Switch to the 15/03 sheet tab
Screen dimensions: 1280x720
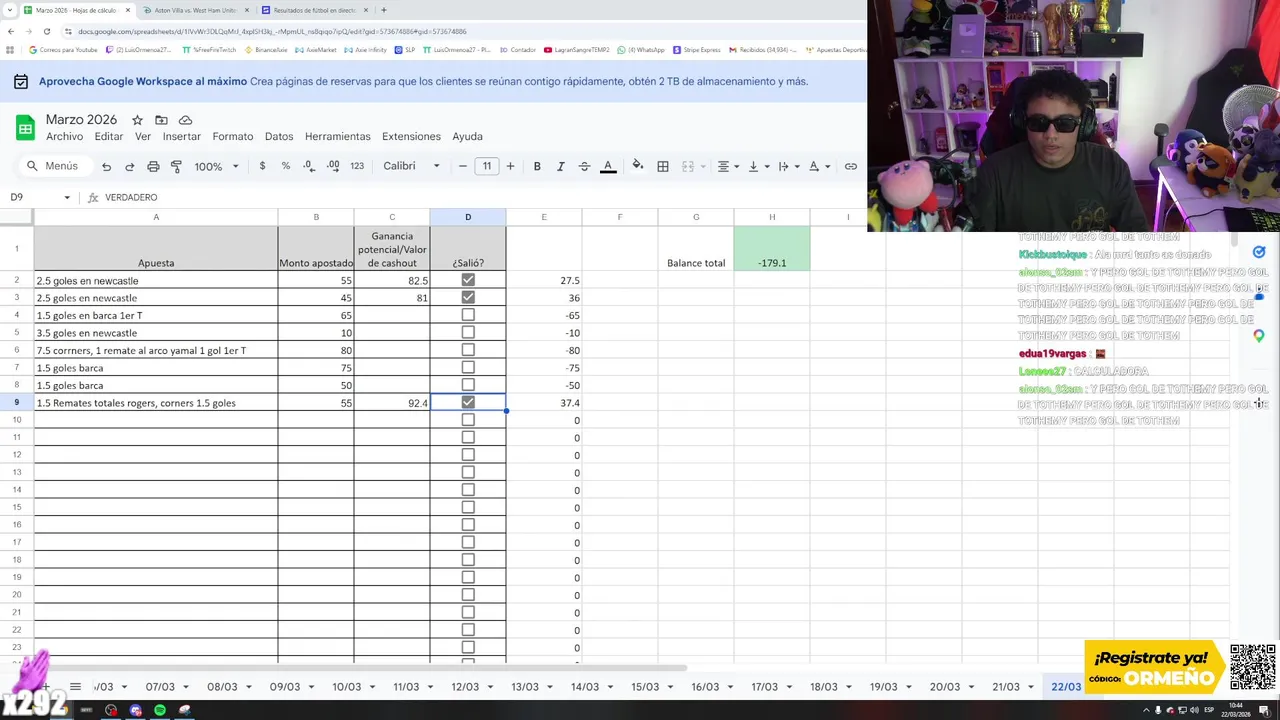[645, 687]
